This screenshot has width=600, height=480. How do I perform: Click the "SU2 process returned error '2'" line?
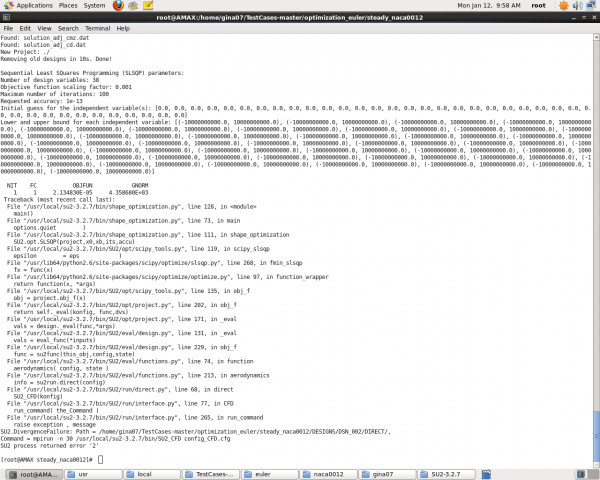[49, 446]
